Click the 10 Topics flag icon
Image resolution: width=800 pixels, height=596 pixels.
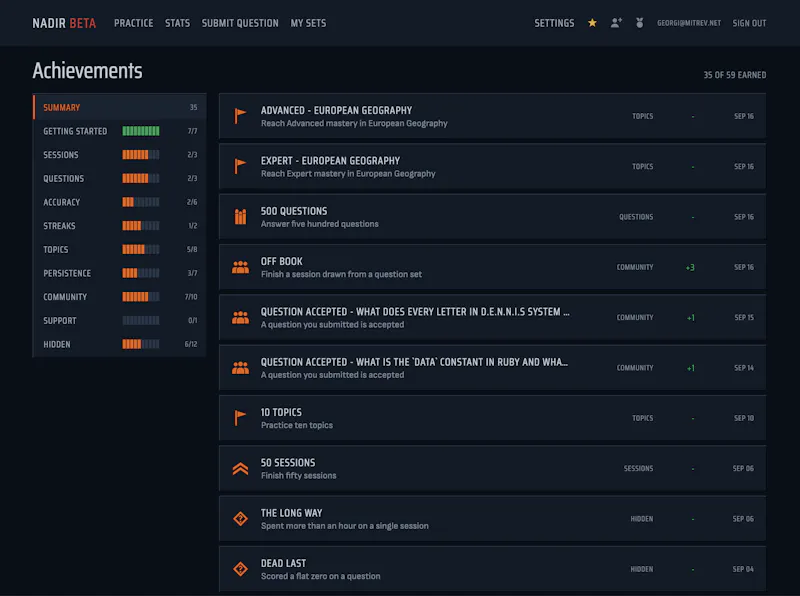(240, 418)
